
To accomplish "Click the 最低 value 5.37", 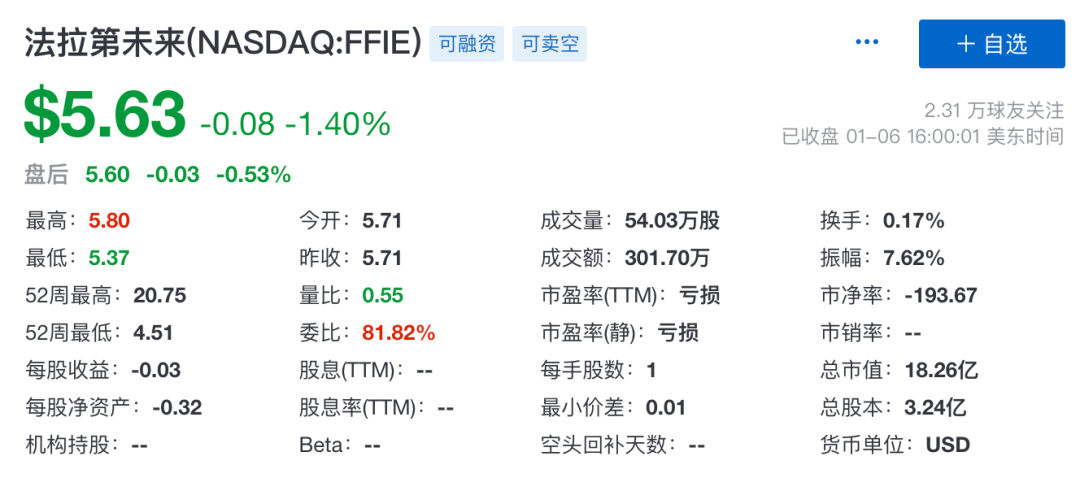I will (109, 258).
